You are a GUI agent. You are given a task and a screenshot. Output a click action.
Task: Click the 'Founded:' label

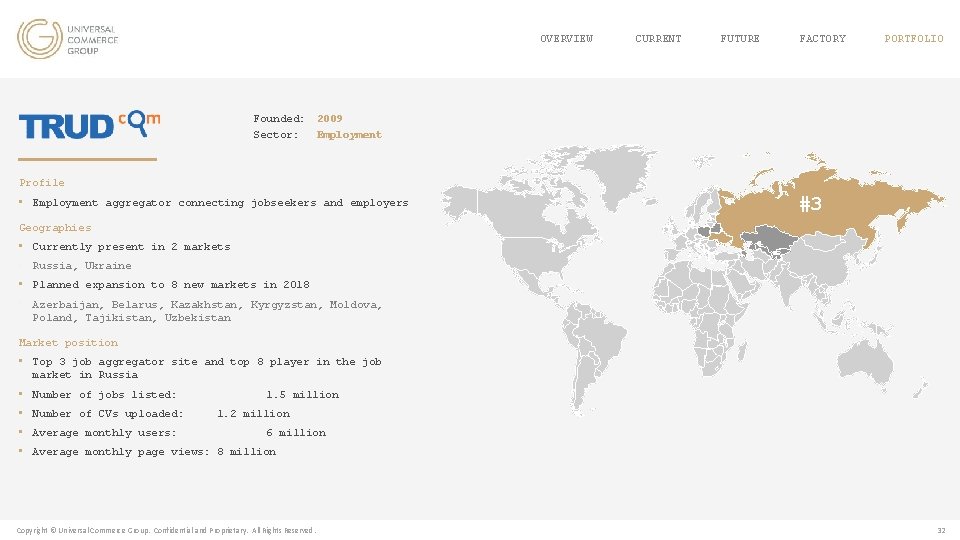coord(279,119)
